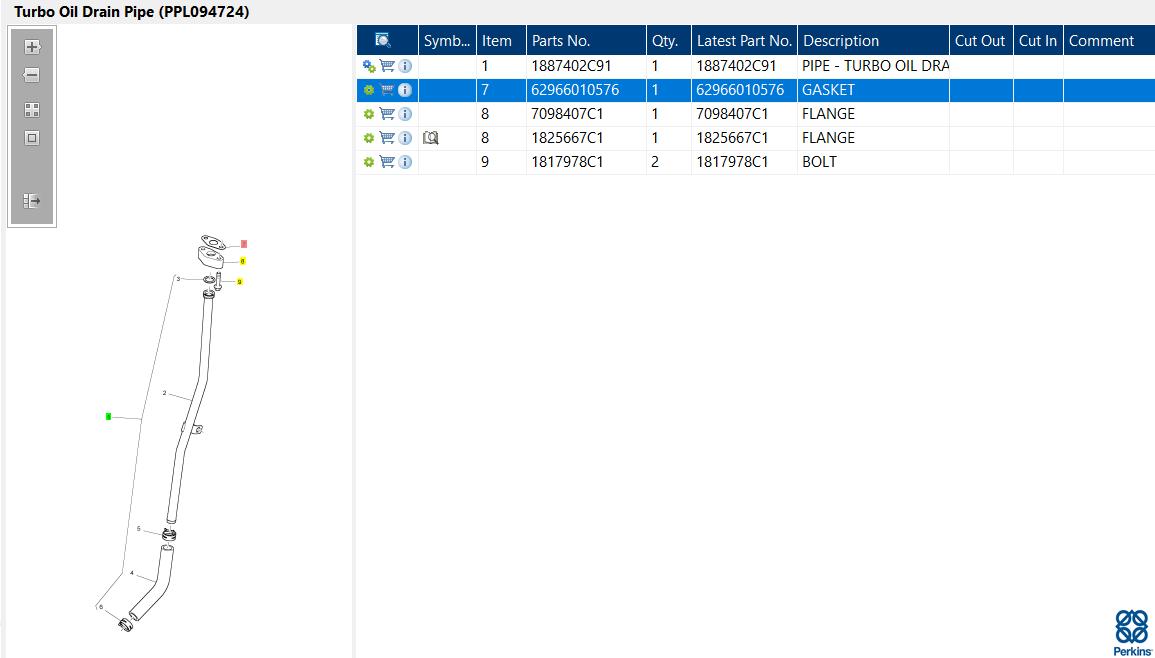The image size is (1155, 658).
Task: Zoom in on the parts diagram
Action: [32, 47]
